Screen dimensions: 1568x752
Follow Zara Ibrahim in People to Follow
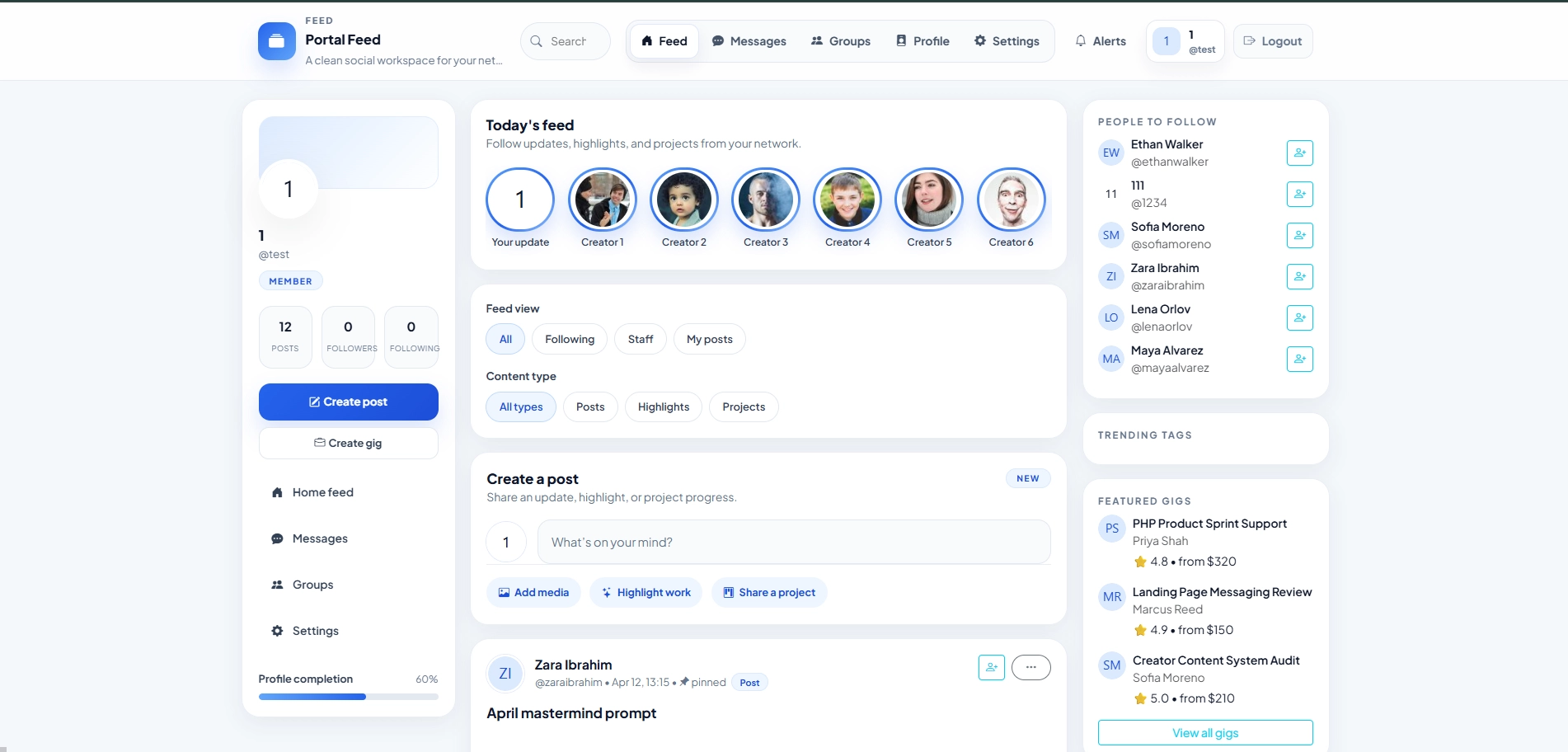(1299, 276)
